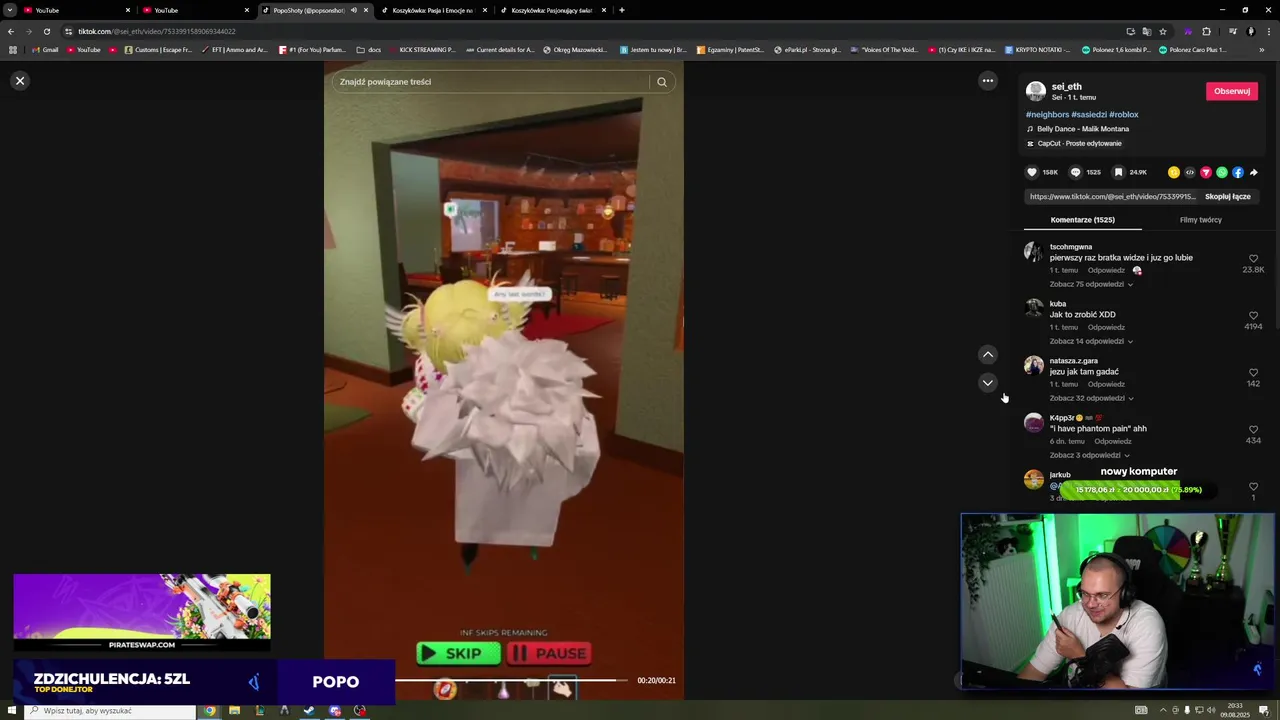Screen dimensions: 1280x720
Task: Show more bookmarks chevron
Action: pos(1261,50)
